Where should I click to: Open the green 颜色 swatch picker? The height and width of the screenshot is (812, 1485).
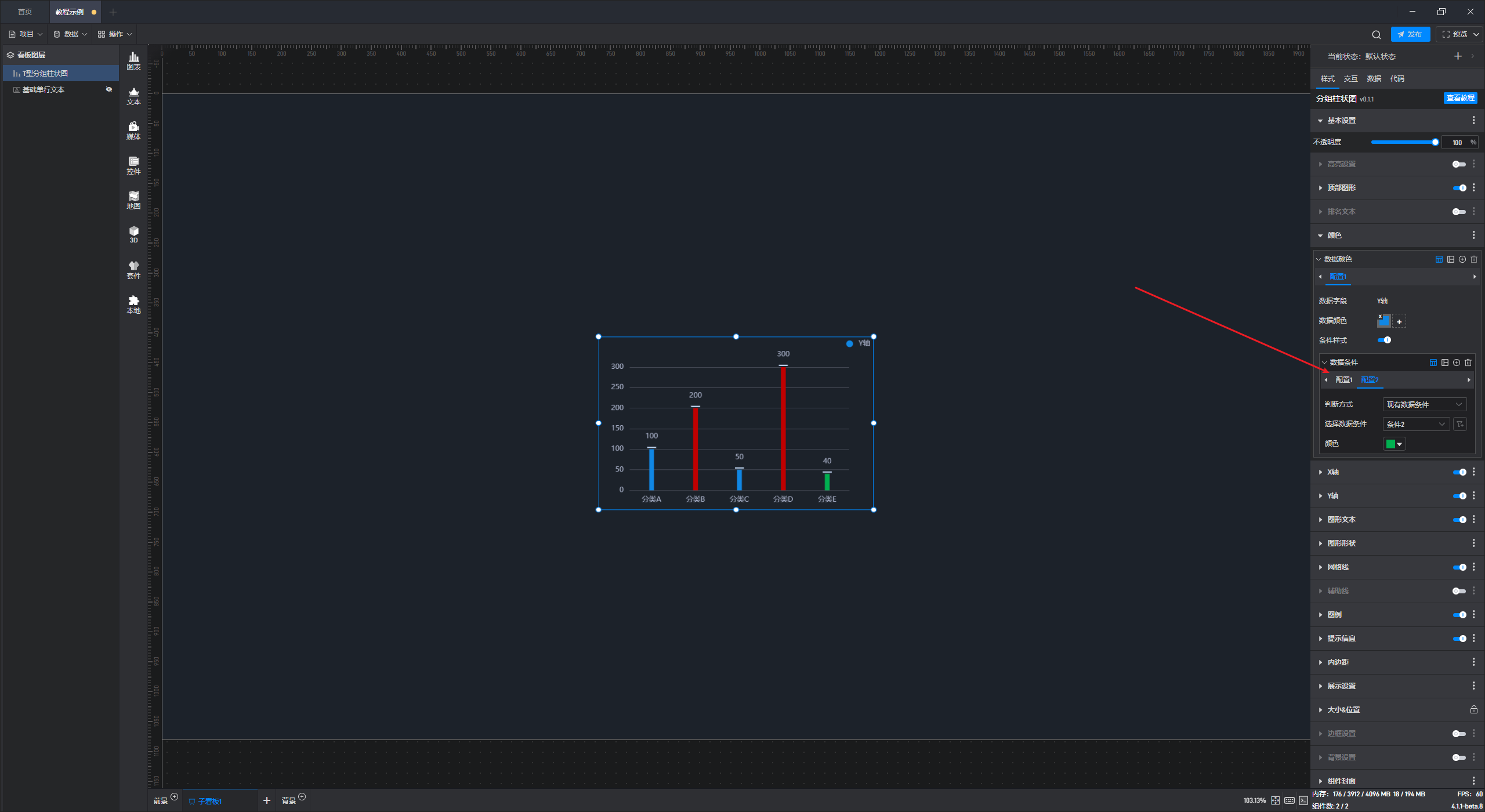(x=1394, y=444)
